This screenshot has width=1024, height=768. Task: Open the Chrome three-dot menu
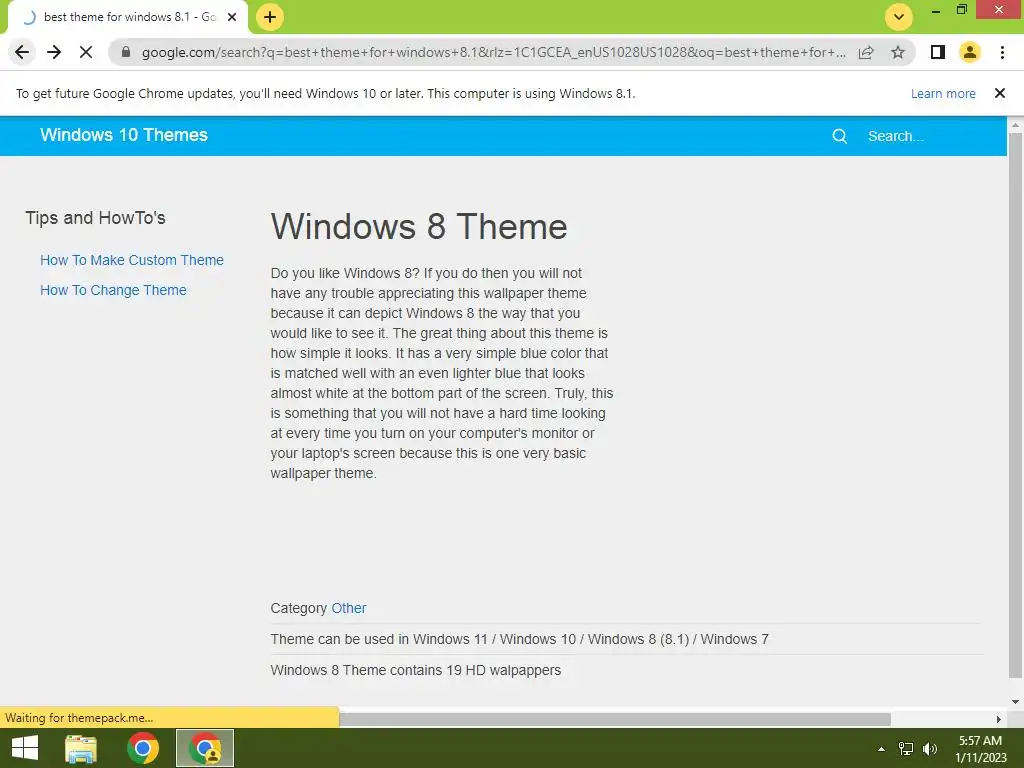pyautogui.click(x=1002, y=52)
